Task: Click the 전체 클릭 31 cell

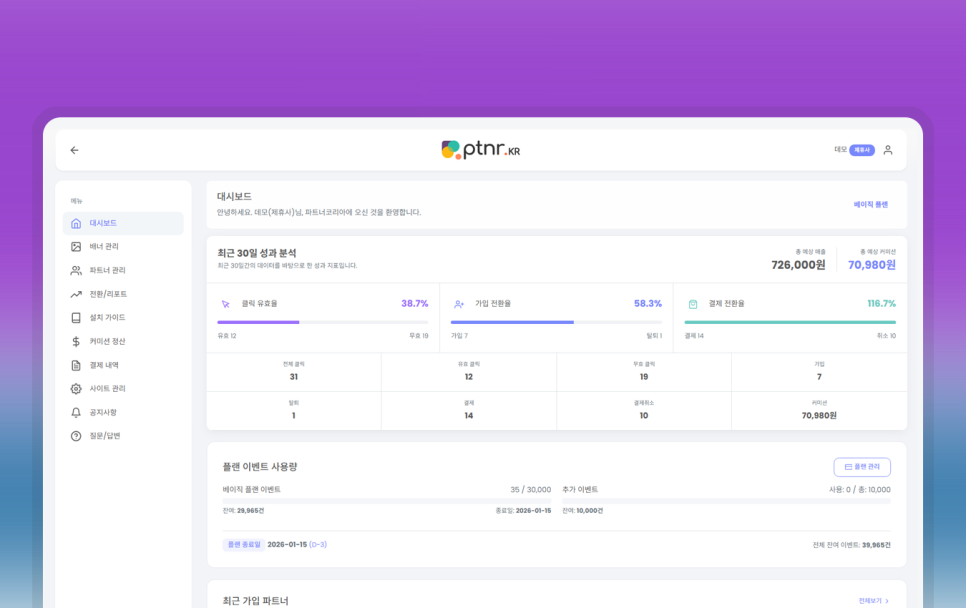Action: [294, 371]
